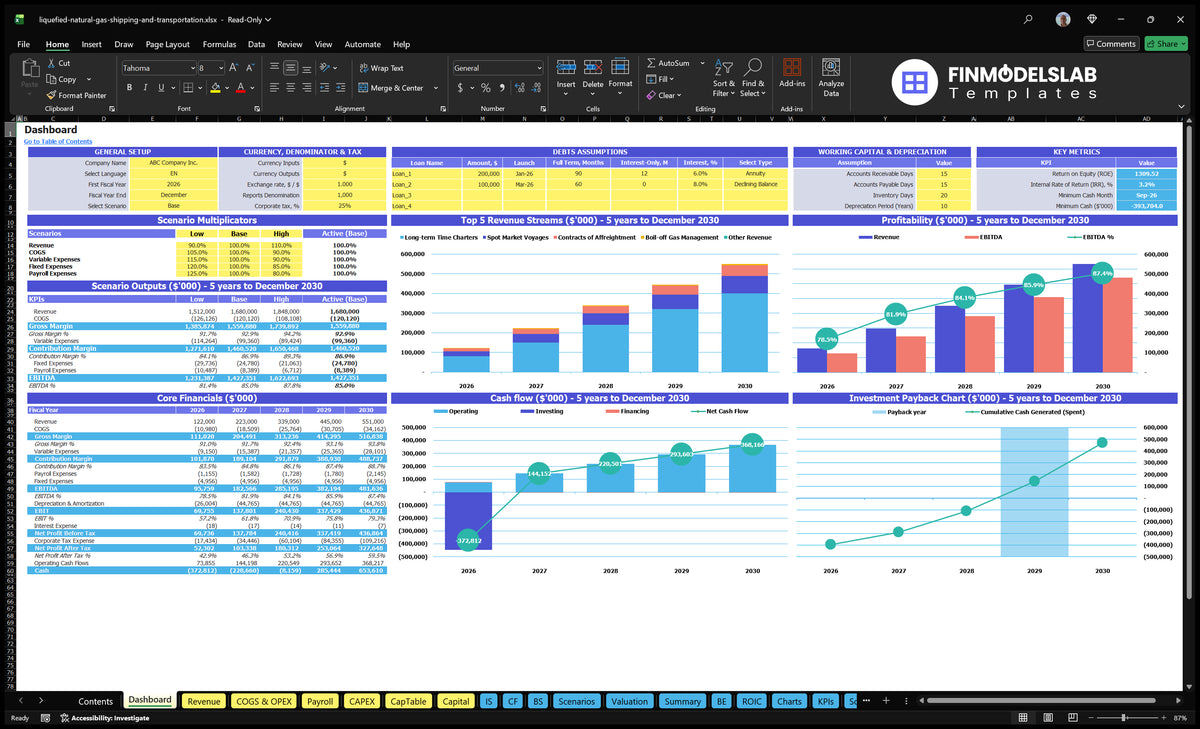The height and width of the screenshot is (729, 1200).
Task: Apply the red Font Color swatch
Action: [240, 88]
